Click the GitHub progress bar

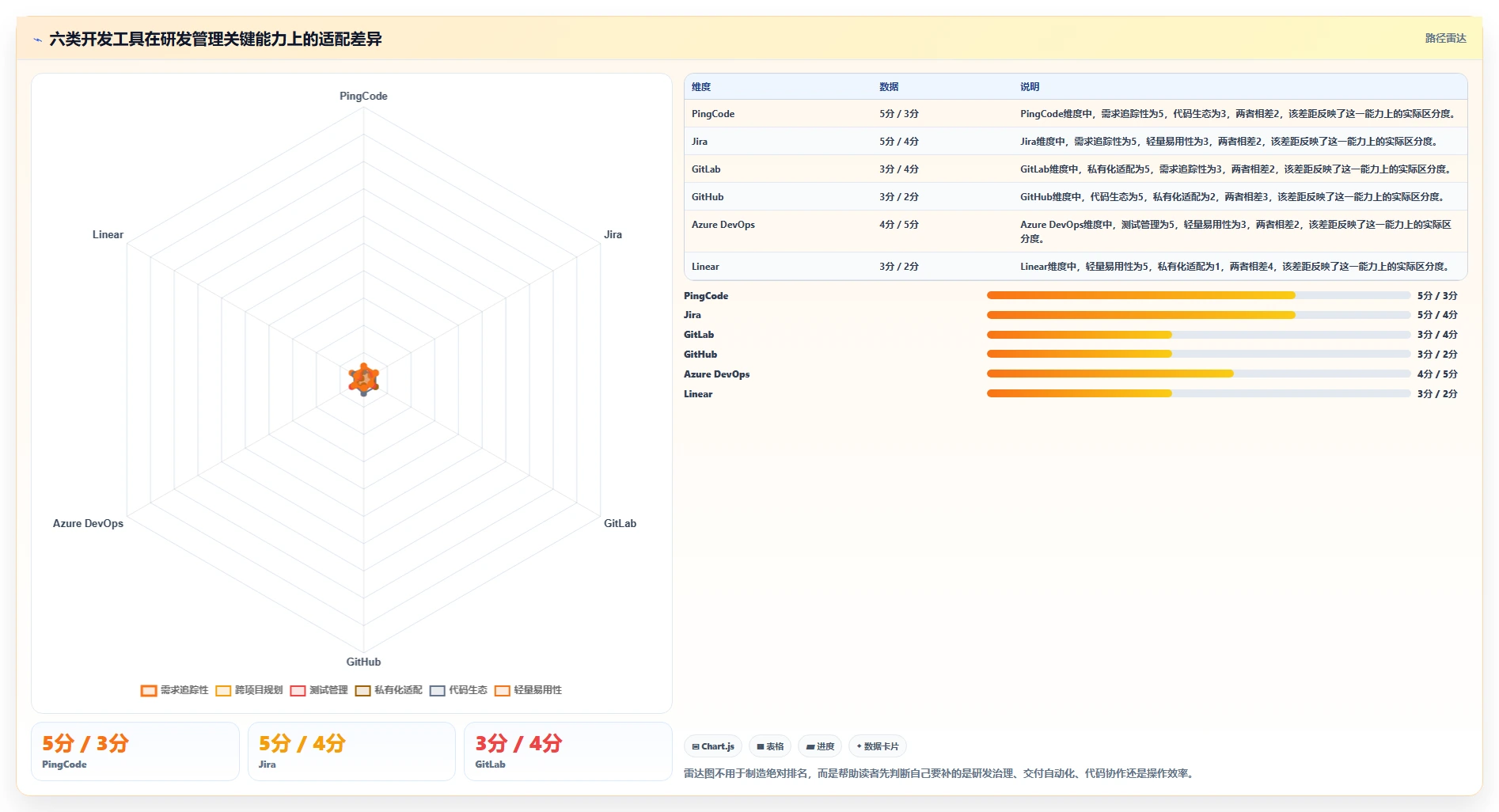[x=1198, y=354]
